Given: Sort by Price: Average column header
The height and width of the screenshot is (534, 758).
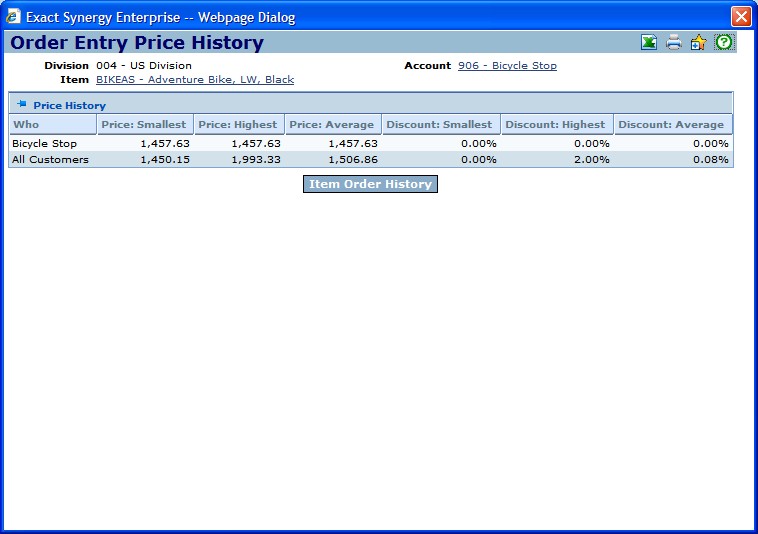Looking at the screenshot, I should point(331,125).
